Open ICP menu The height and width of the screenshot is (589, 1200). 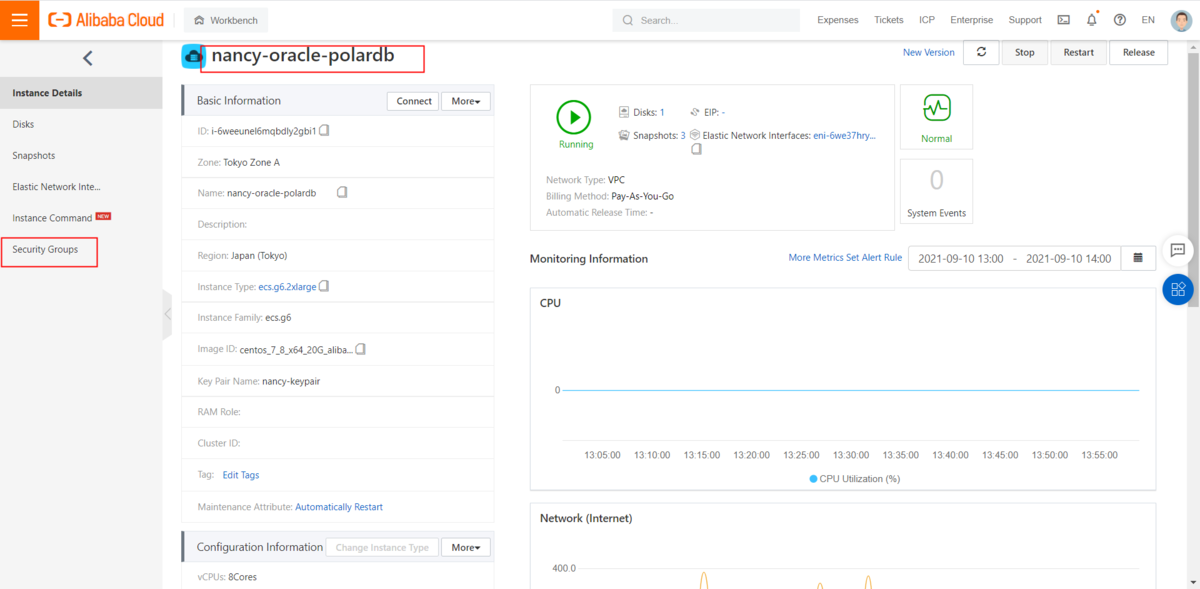[x=927, y=20]
